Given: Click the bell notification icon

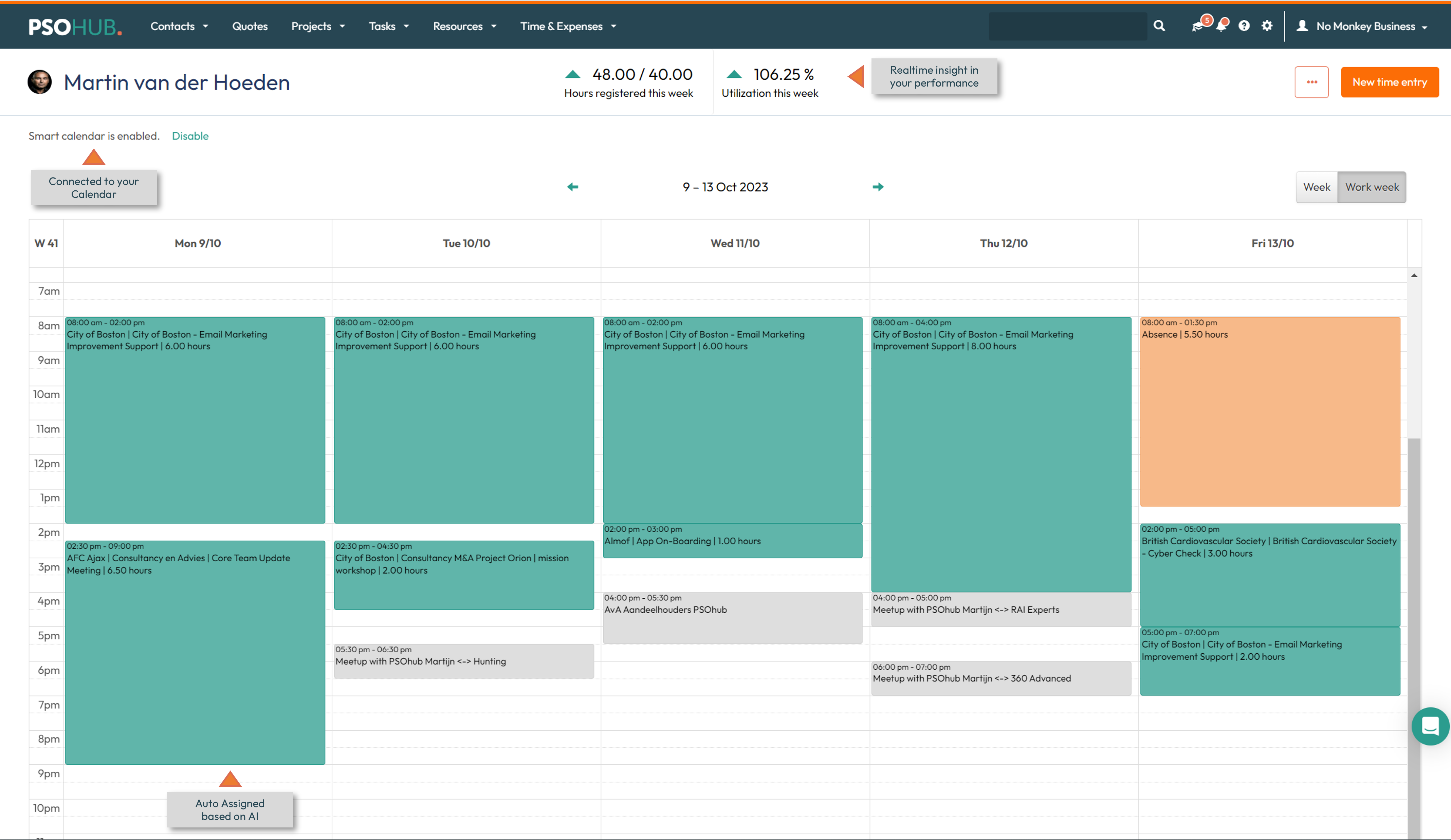Looking at the screenshot, I should coord(1222,26).
